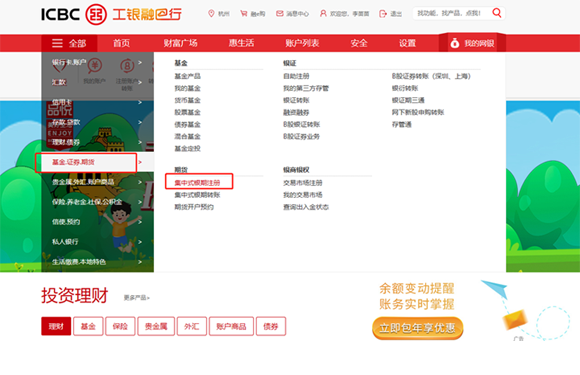Click the 我的网银 money bag icon
This screenshot has height=375, width=580.
(x=455, y=43)
